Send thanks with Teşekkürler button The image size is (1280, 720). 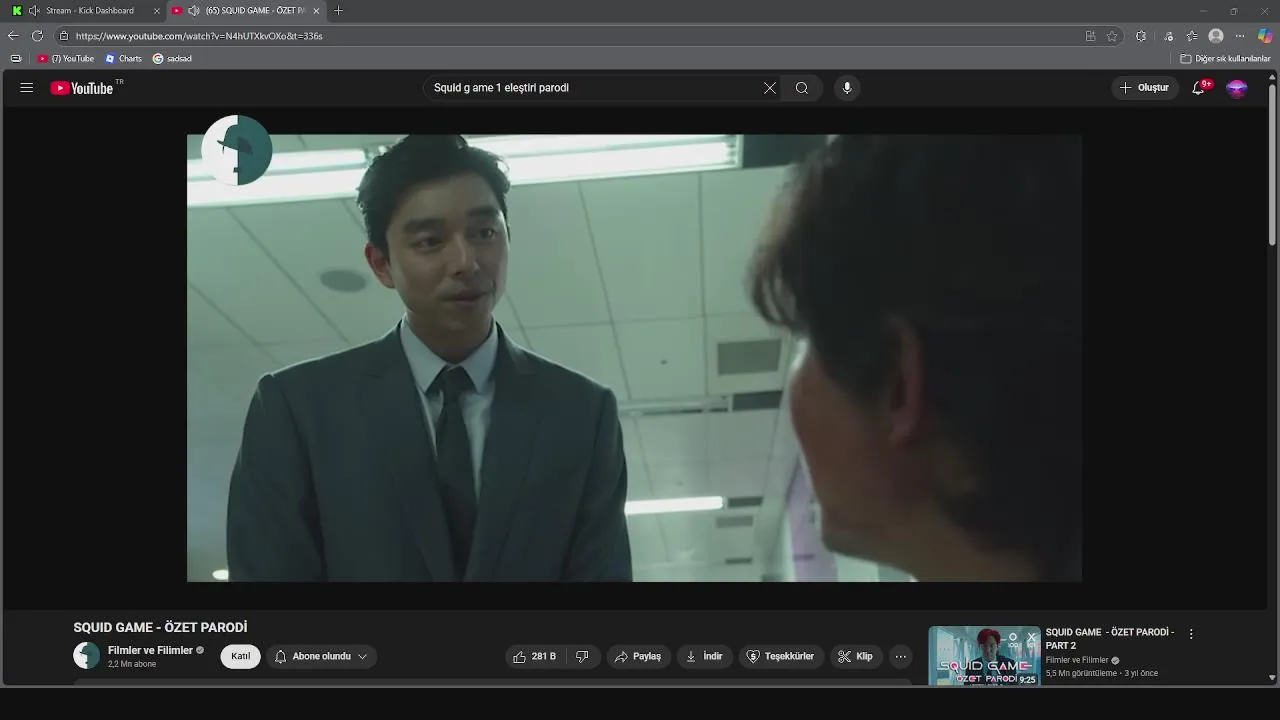click(x=781, y=657)
